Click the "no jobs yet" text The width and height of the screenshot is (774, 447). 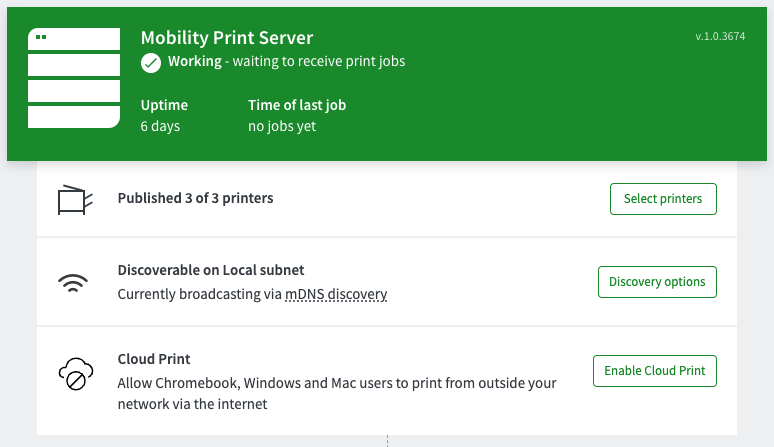pyautogui.click(x=282, y=126)
